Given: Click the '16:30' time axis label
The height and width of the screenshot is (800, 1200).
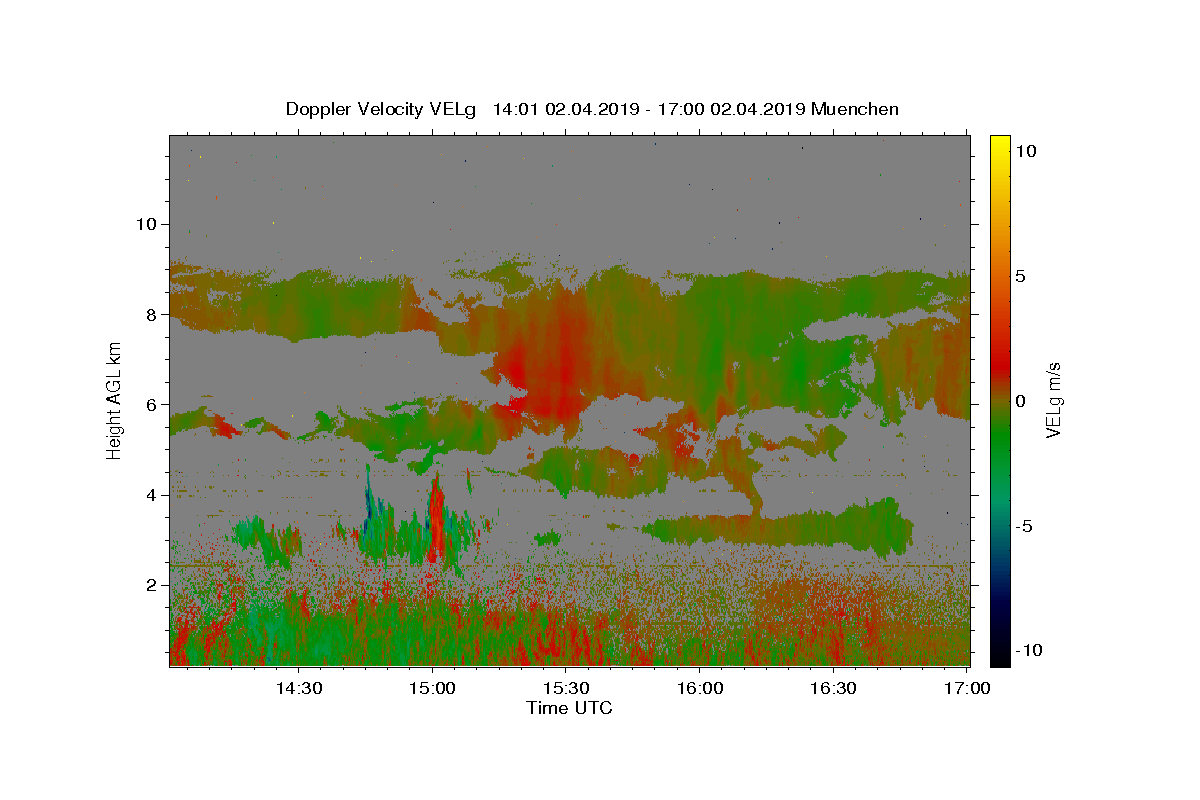Looking at the screenshot, I should pos(834,688).
